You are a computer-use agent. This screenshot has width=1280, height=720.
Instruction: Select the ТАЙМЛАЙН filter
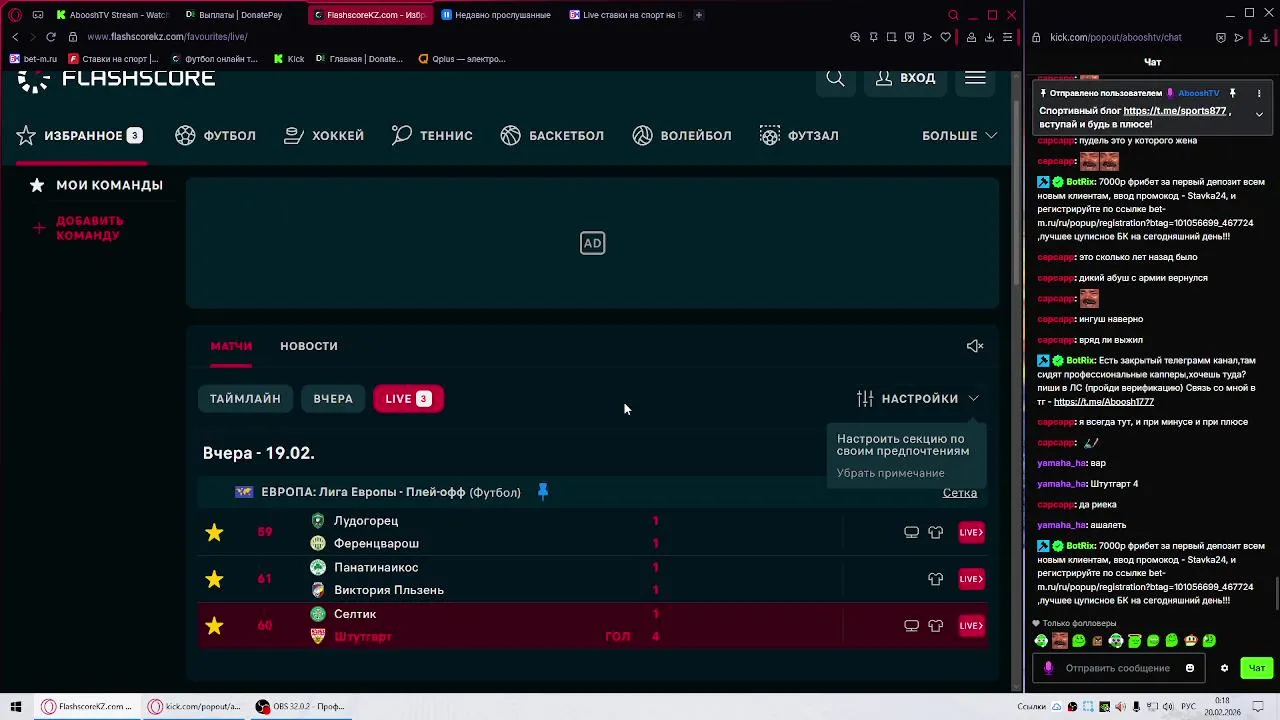pos(245,399)
